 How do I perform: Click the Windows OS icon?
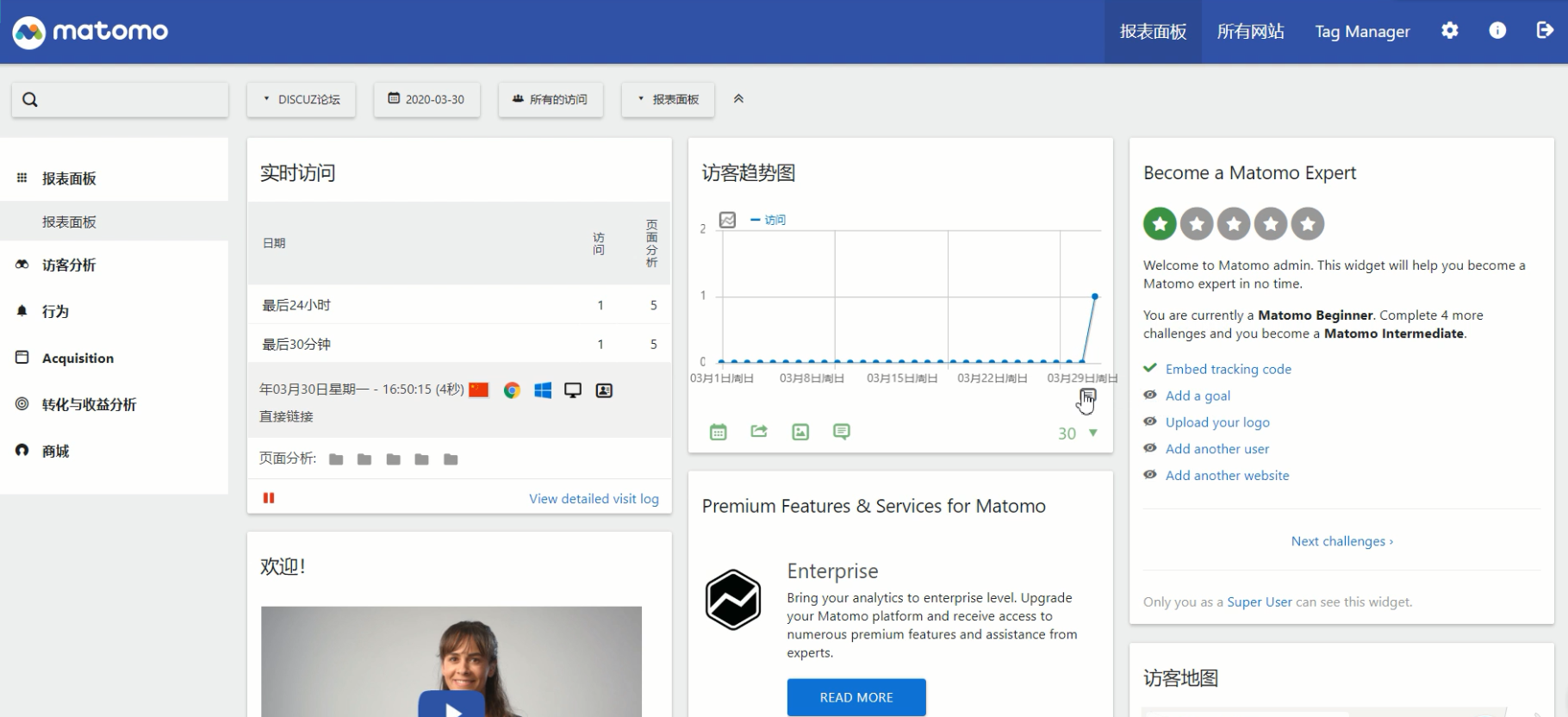point(543,390)
